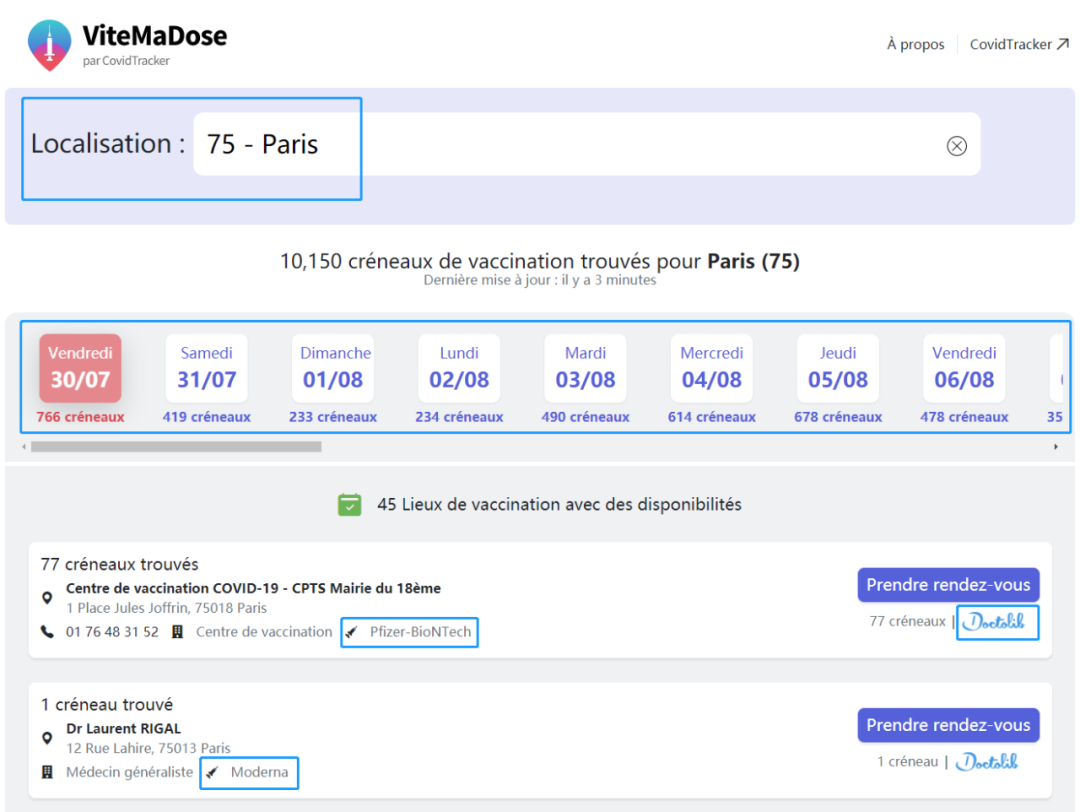
Task: Click the ViteMaDose logo icon
Action: pos(49,45)
